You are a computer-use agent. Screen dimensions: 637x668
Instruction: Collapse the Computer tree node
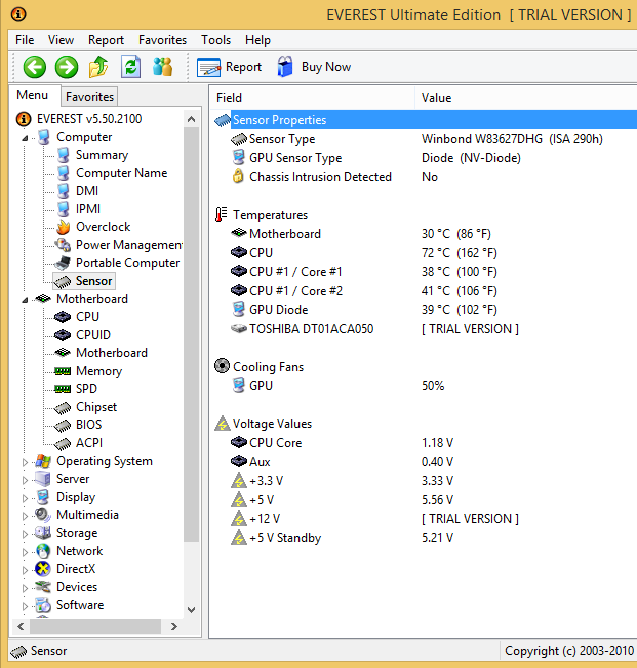pos(25,138)
